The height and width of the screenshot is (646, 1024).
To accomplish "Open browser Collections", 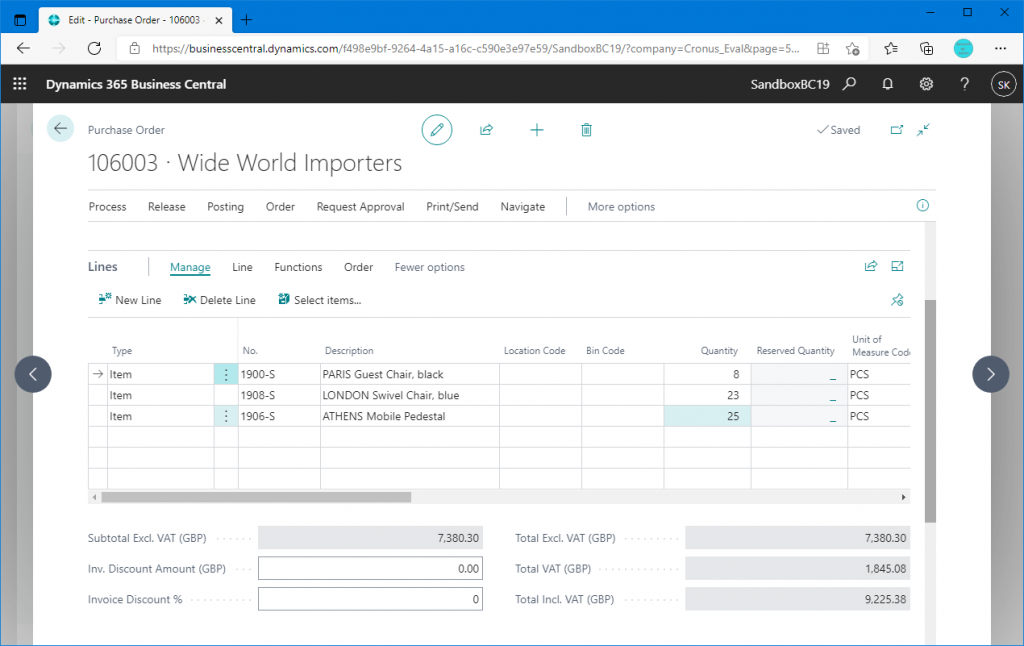I will 926,48.
